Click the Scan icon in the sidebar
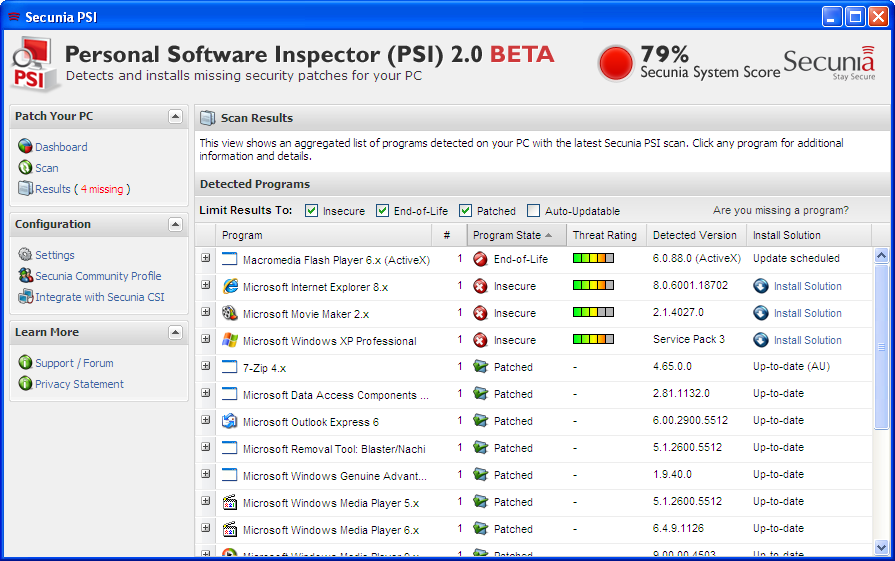The height and width of the screenshot is (561, 895). tap(25, 168)
